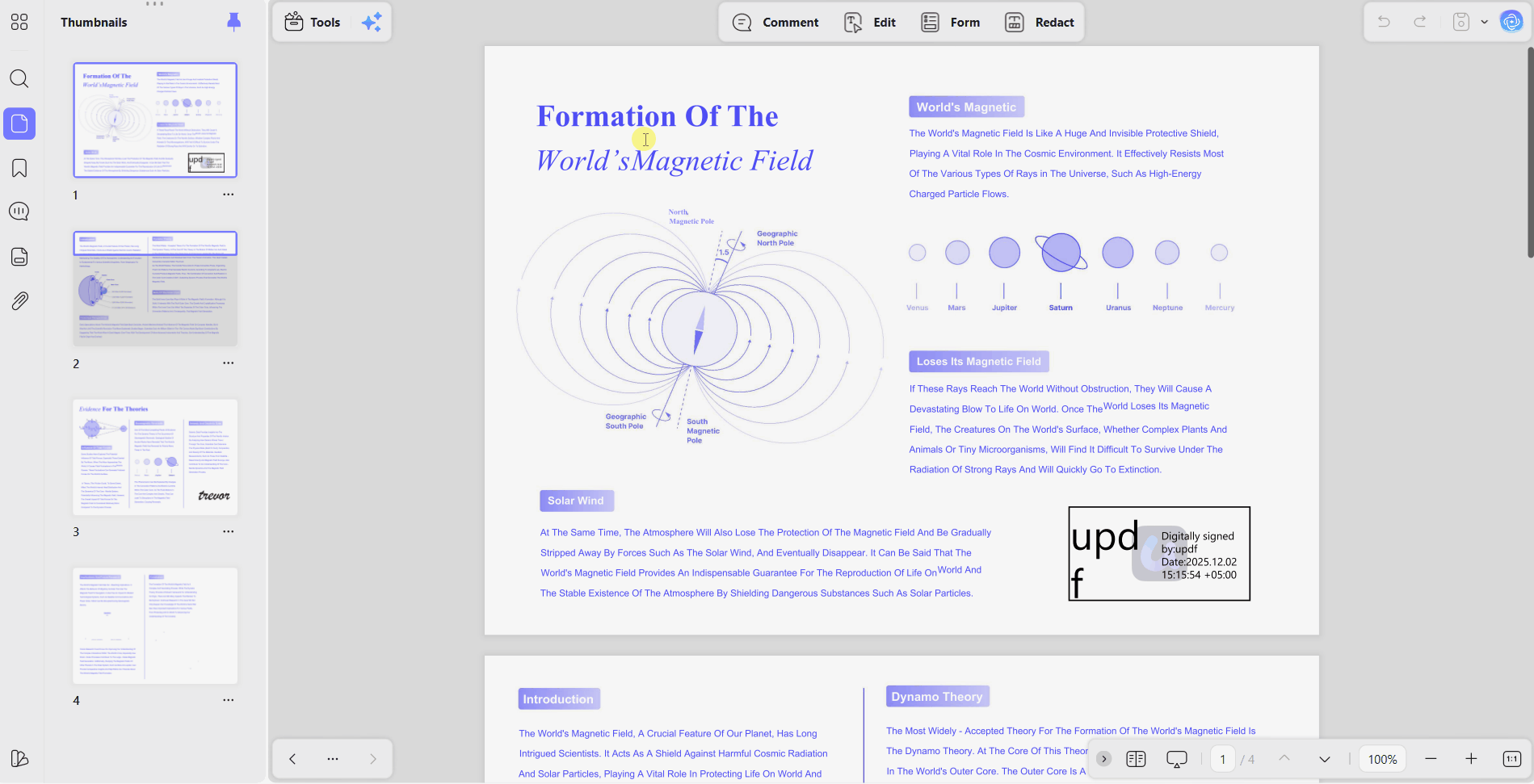Collapse the bottom-right toolbar arrow
This screenshot has width=1534, height=784.
pos(1104,759)
